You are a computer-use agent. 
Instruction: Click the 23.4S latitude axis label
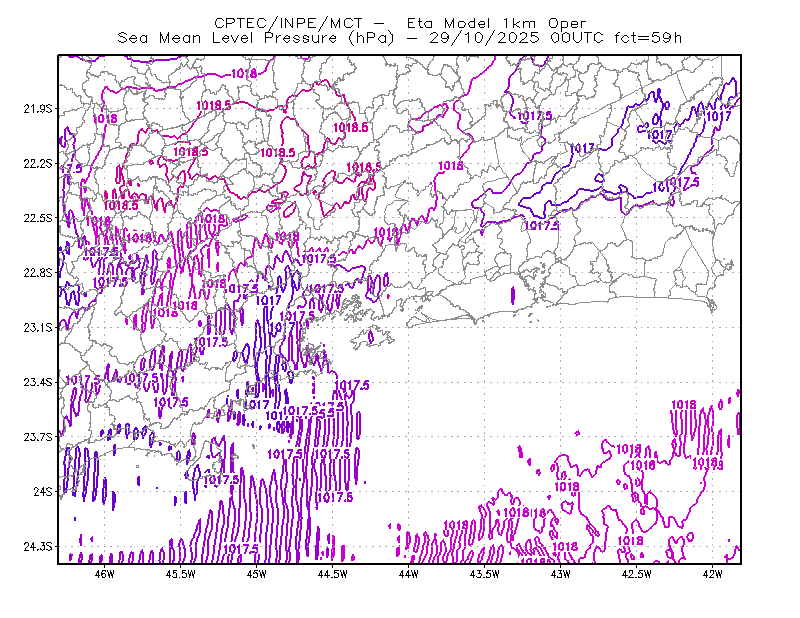point(38,382)
